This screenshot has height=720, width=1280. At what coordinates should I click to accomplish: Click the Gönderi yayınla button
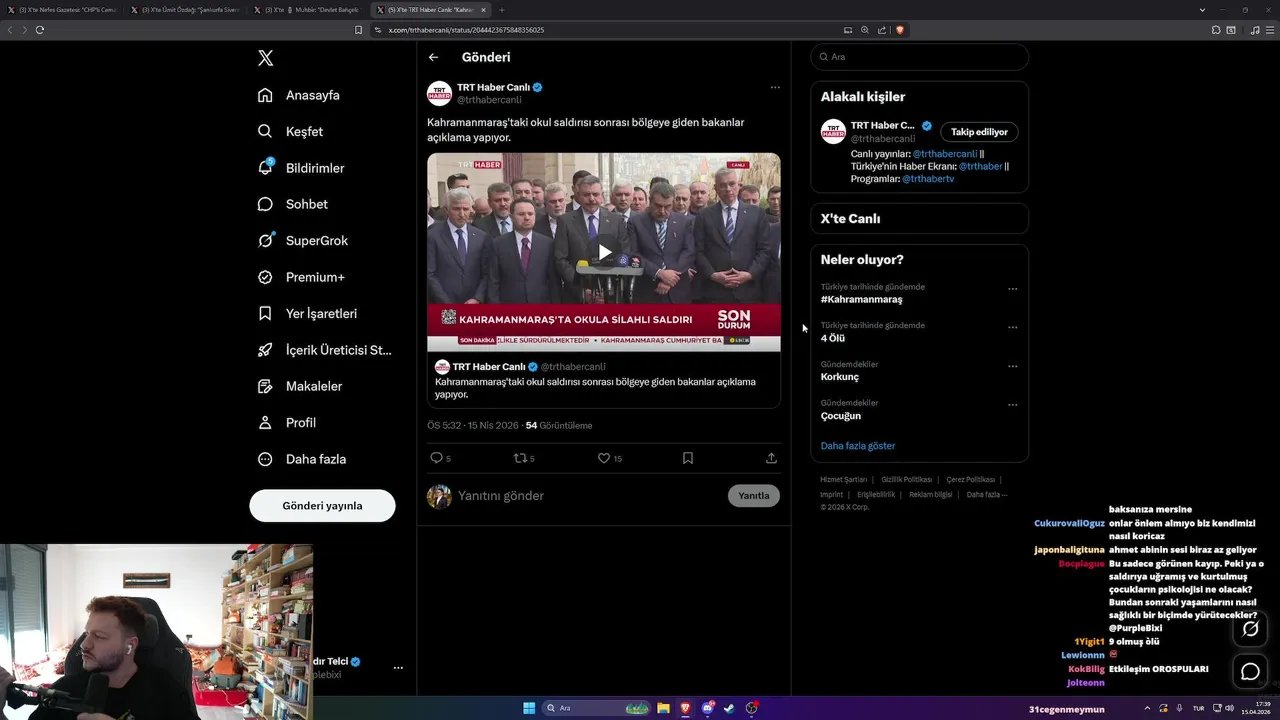[x=322, y=506]
